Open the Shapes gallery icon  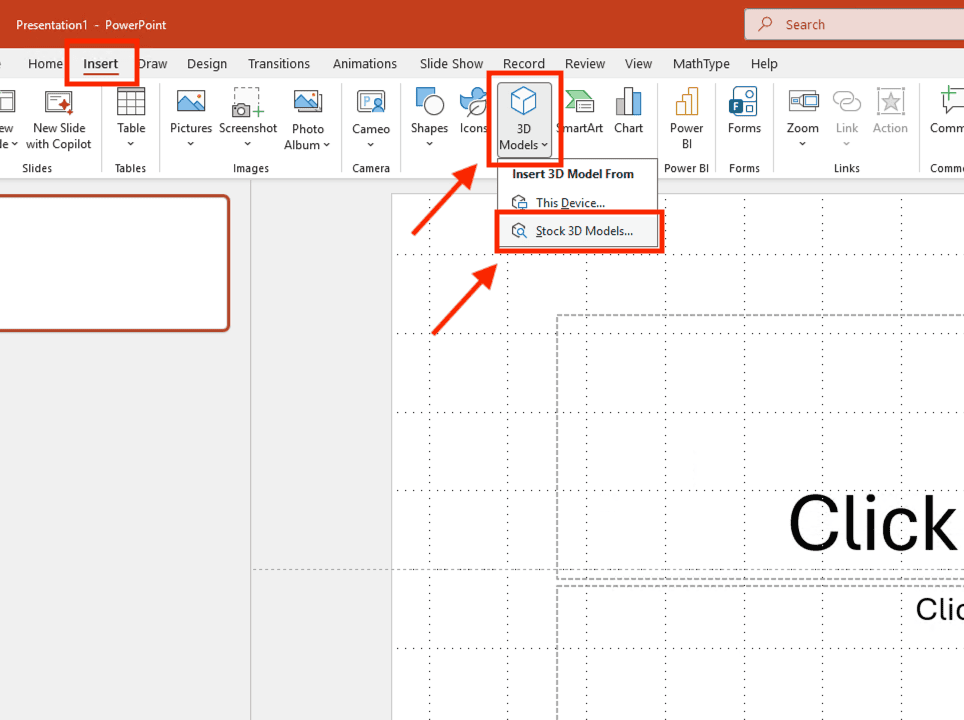click(429, 101)
